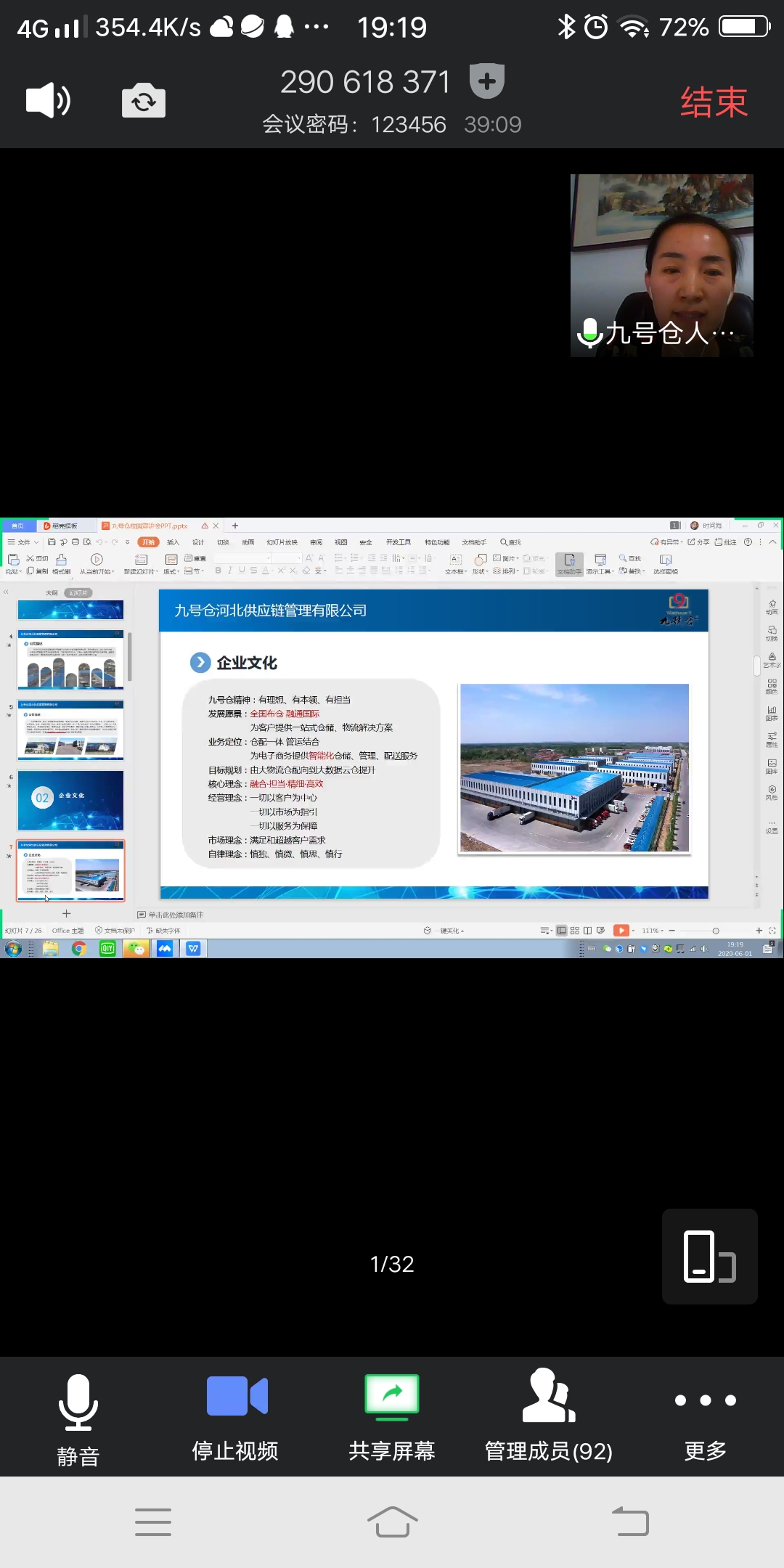The height and width of the screenshot is (1568, 784).
Task: Select slide 6 企业文化 section thumbnail
Action: pos(70,800)
